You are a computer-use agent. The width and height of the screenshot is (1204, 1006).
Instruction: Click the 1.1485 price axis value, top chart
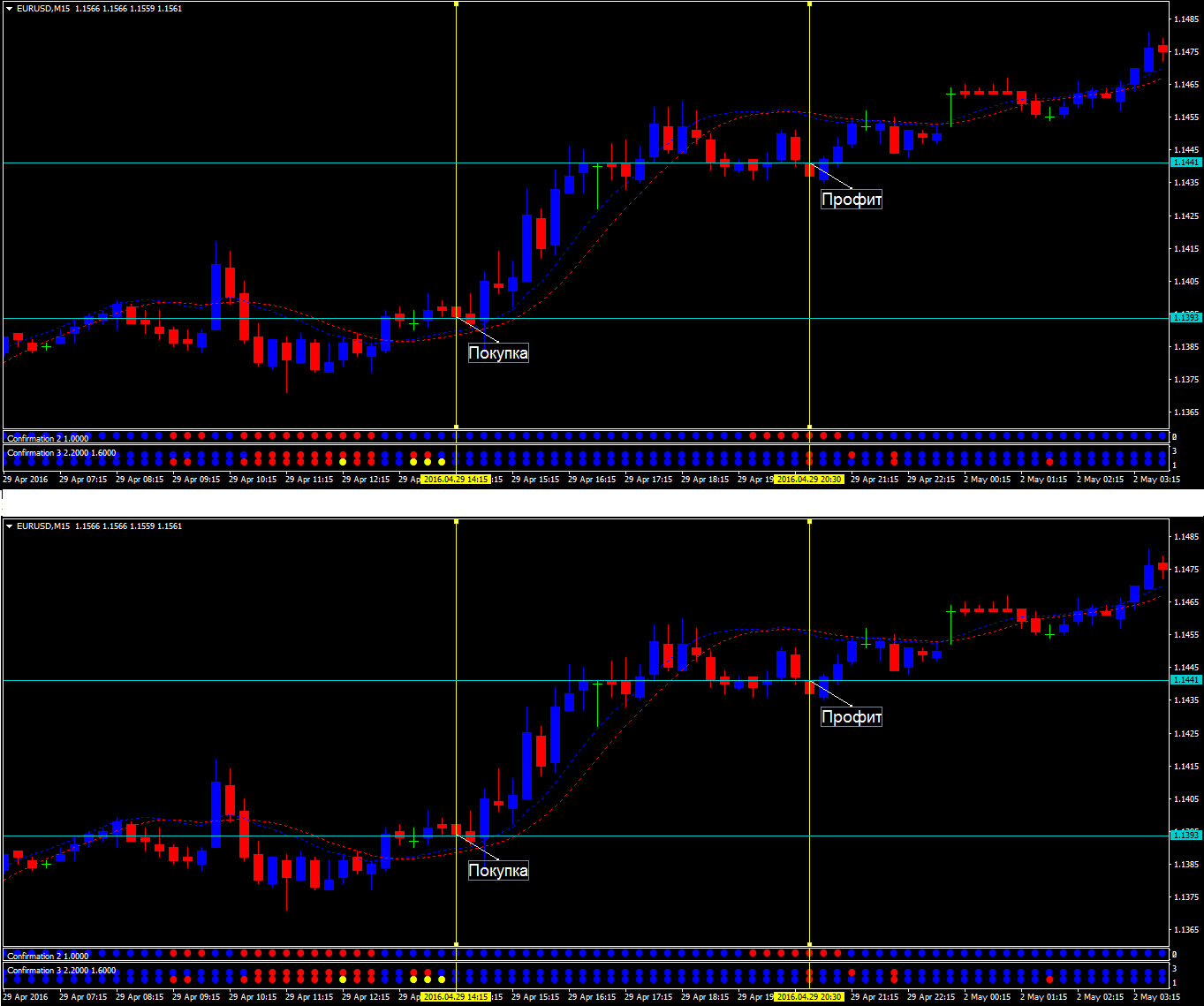(x=1186, y=19)
